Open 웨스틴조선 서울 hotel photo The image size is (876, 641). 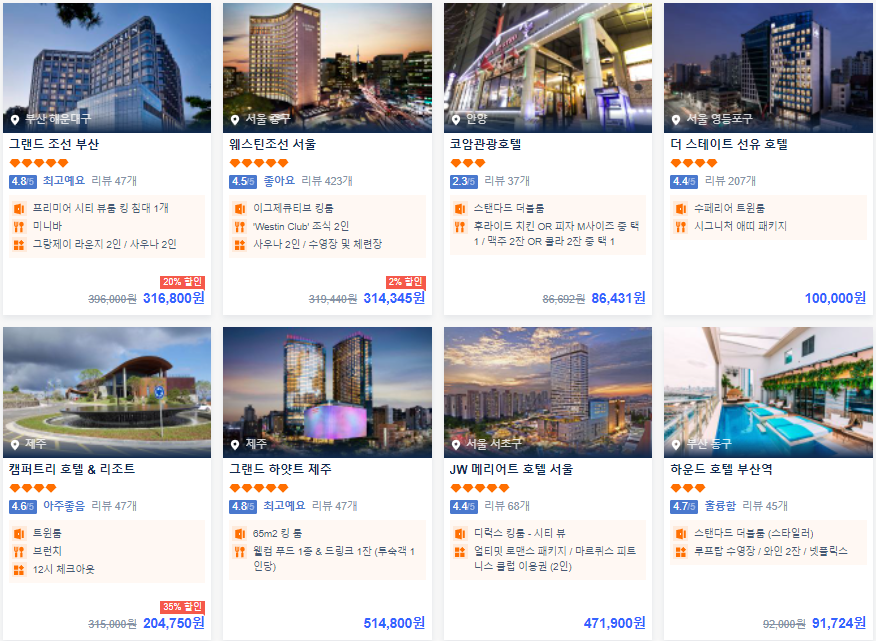(x=327, y=68)
